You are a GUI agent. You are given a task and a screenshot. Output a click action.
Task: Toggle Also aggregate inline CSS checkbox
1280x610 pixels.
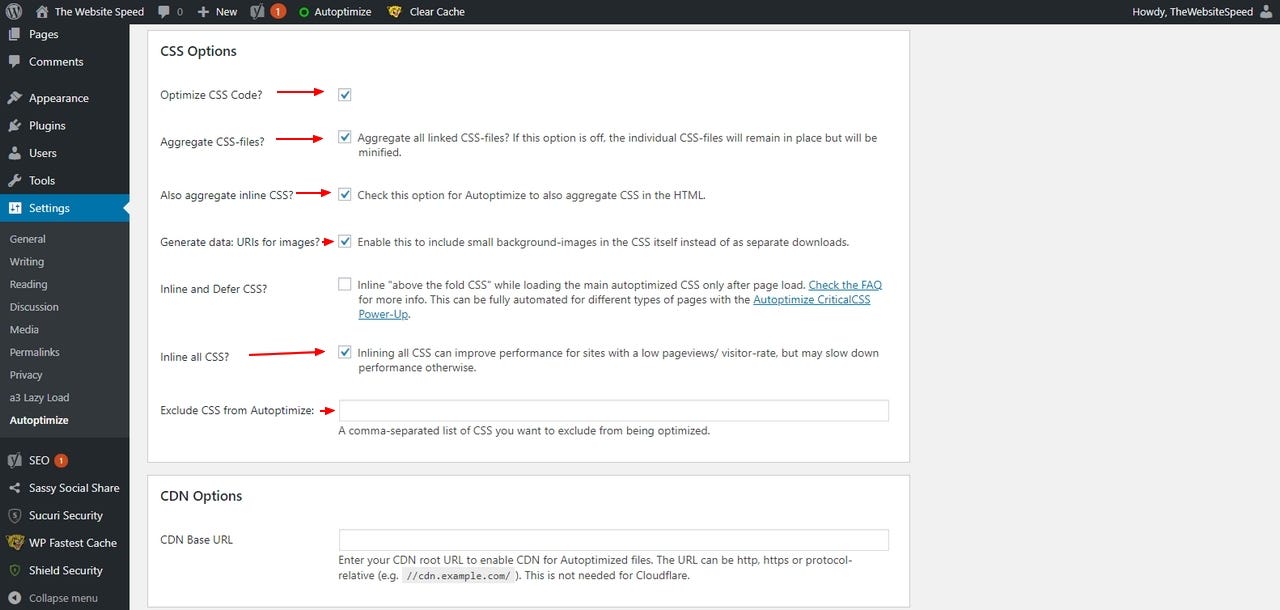click(x=345, y=195)
